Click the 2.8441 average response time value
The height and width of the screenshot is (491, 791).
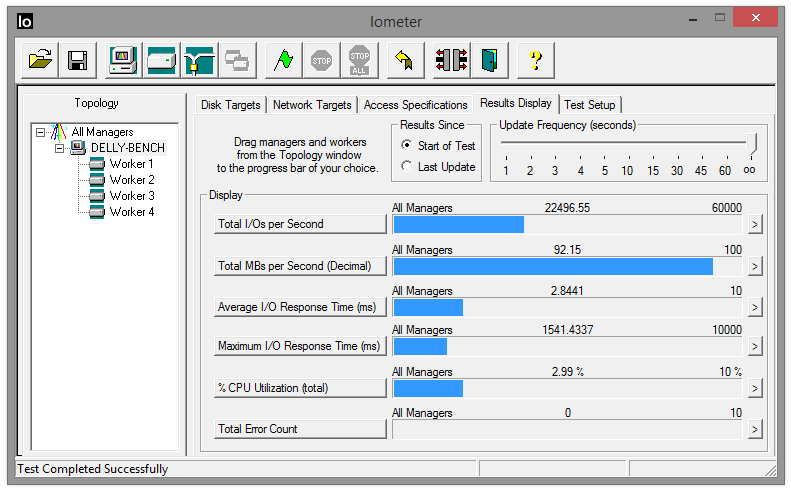coord(567,291)
